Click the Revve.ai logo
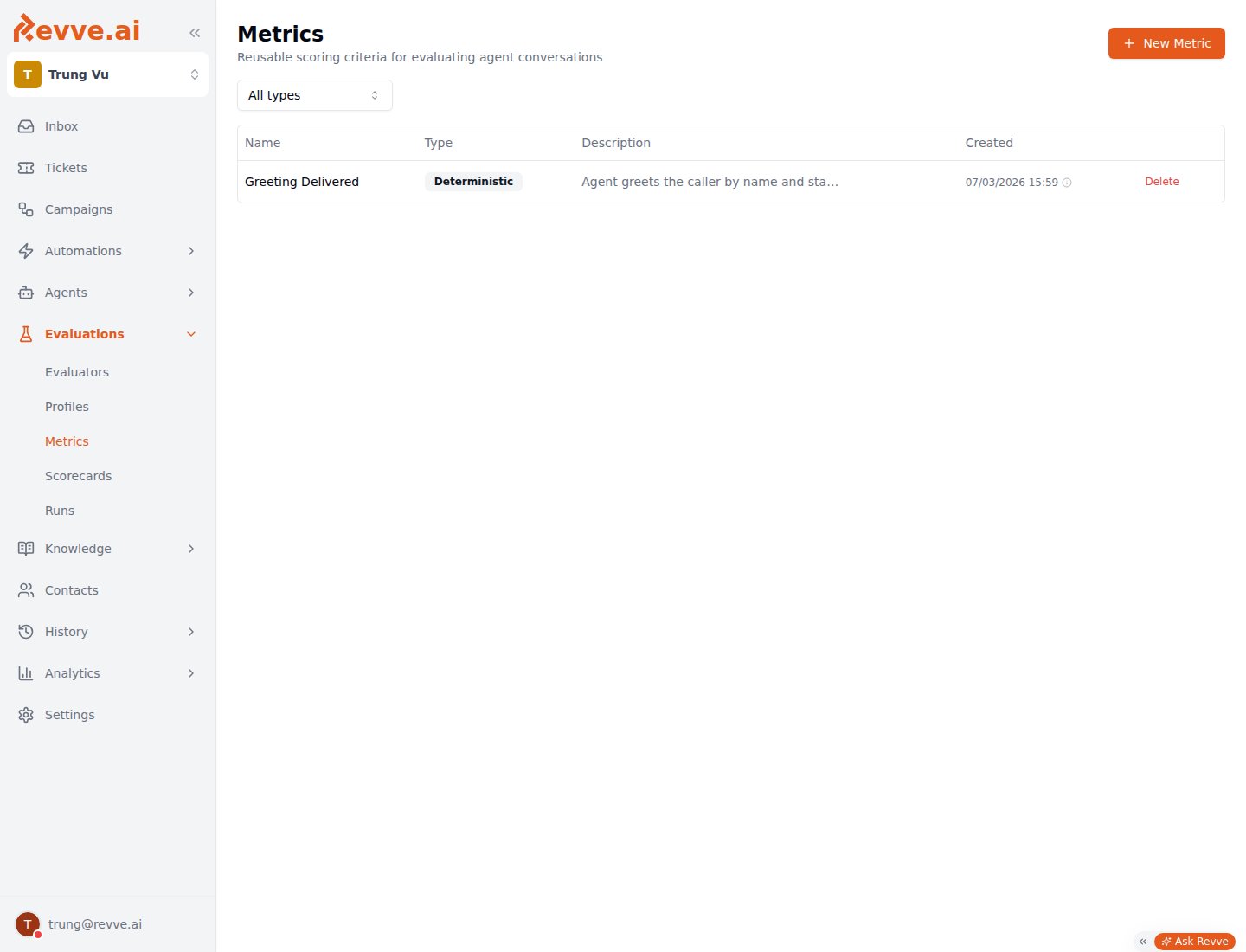Viewport: 1246px width, 952px height. click(77, 29)
